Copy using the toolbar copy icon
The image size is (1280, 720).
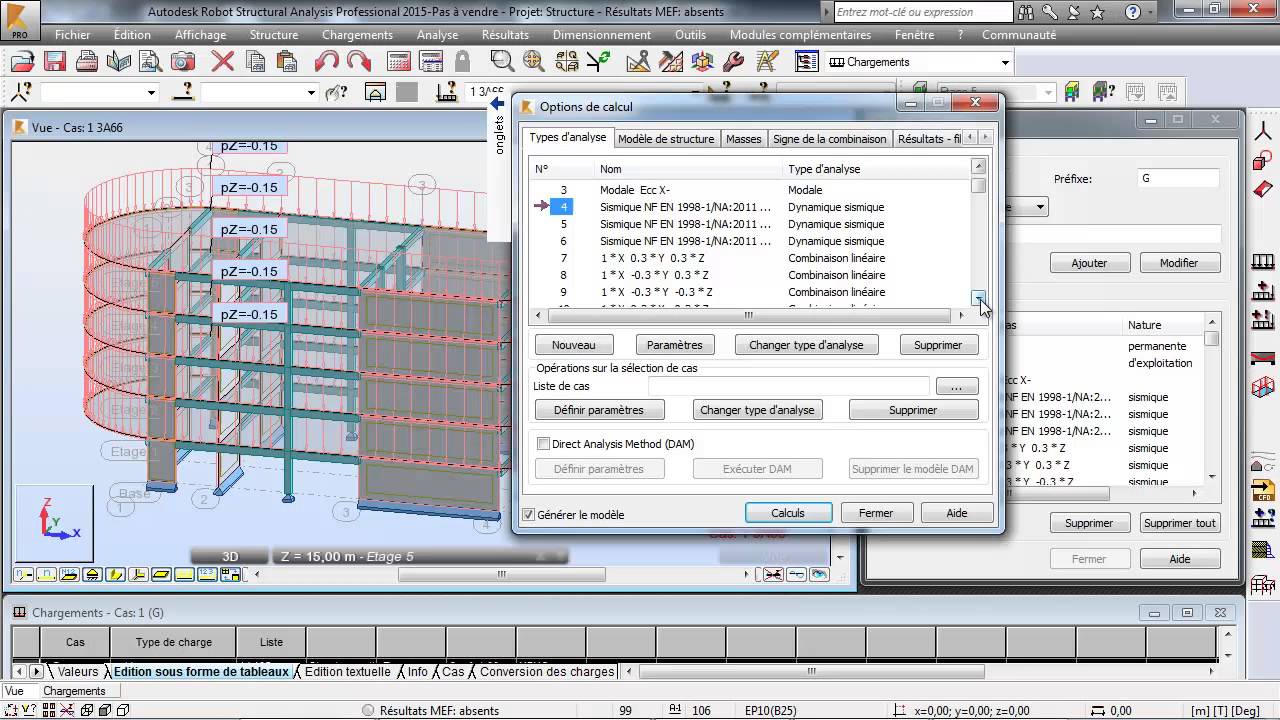click(x=255, y=61)
